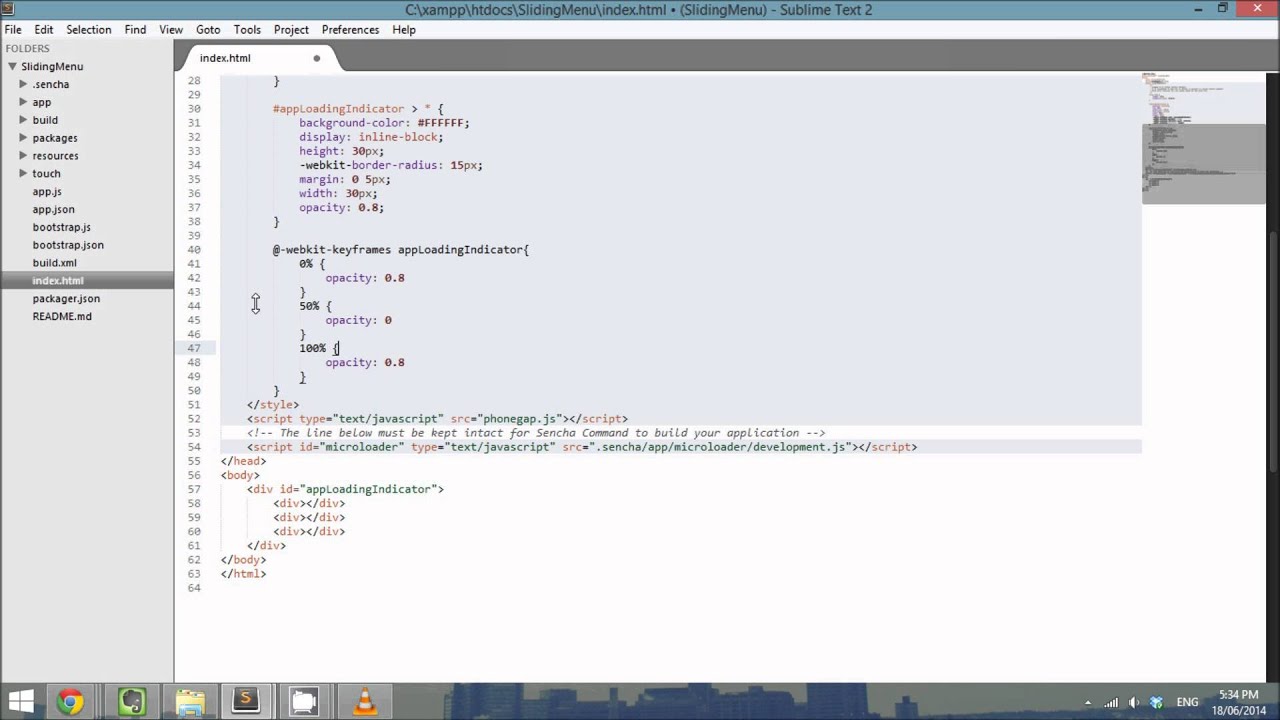Open packager.json in the sidebar

[66, 298]
